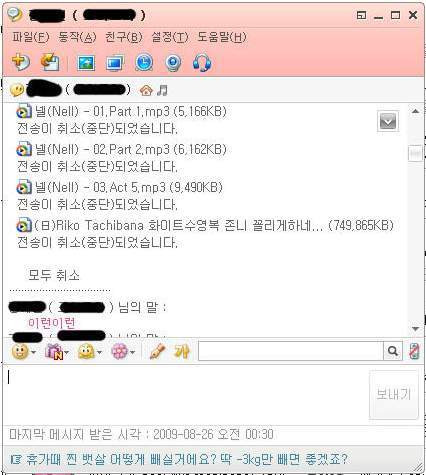
Task: Collapse transfer list with gray arrow button
Action: pos(388,121)
